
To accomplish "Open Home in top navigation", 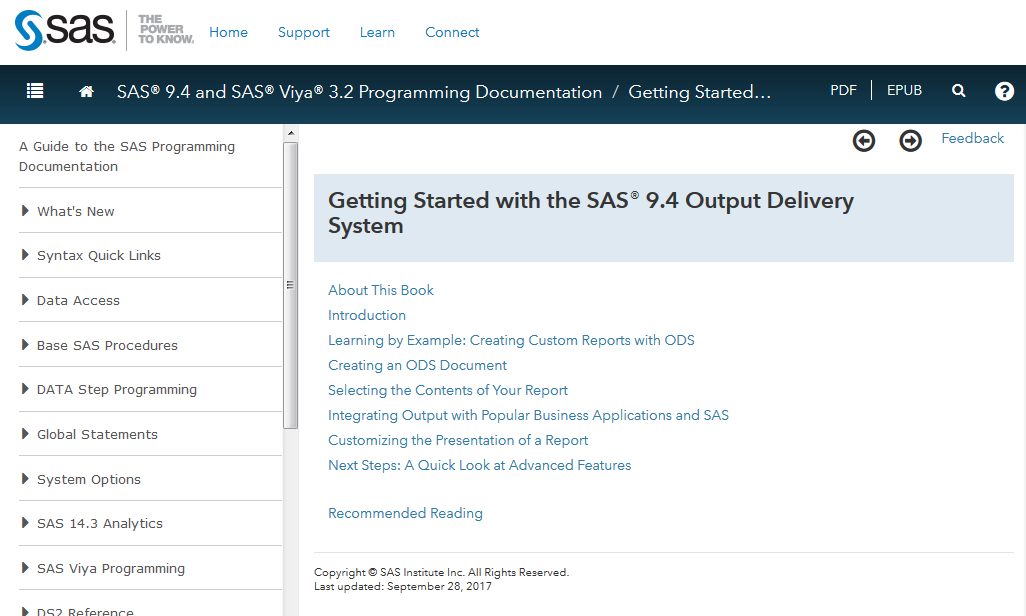I will tap(228, 32).
